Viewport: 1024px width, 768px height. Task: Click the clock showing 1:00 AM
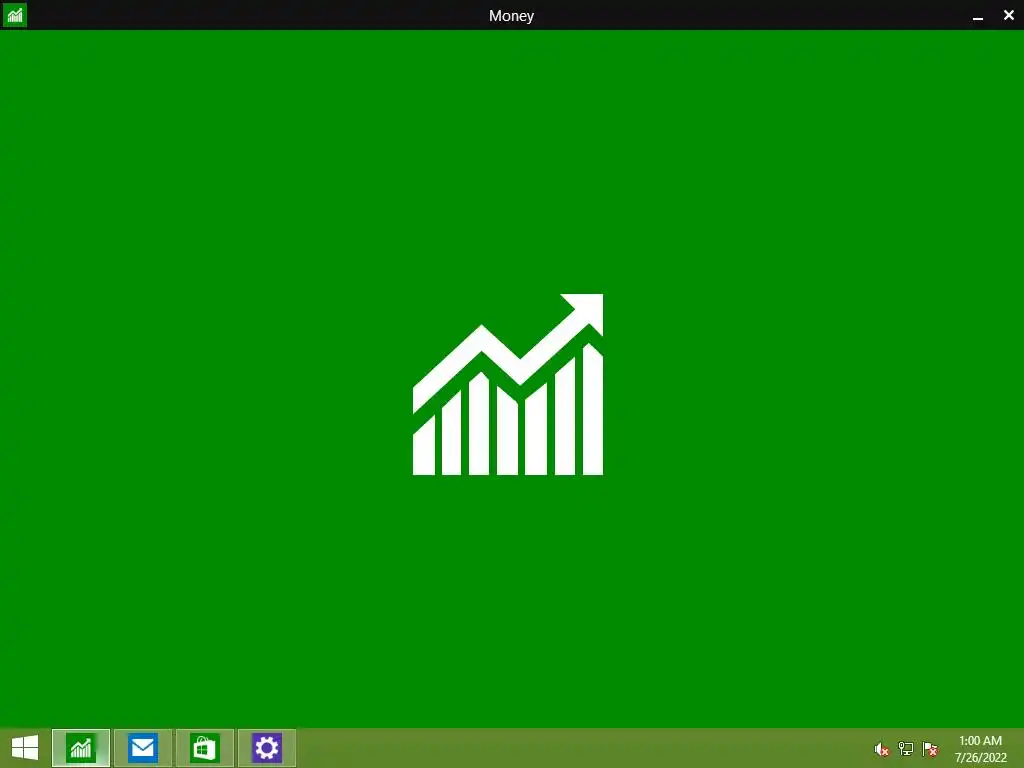tap(980, 741)
